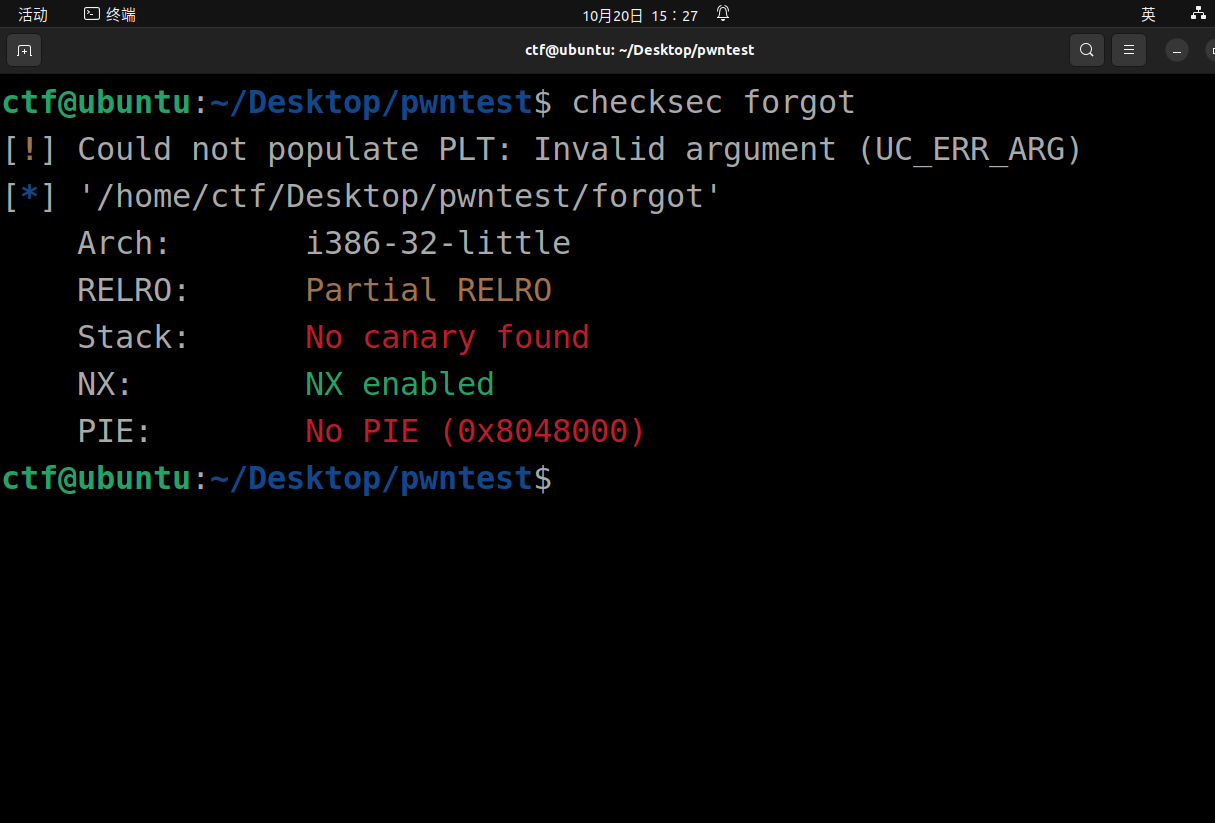Screen dimensions: 1215x823
Task: Click the terminal search icon
Action: tap(1087, 50)
